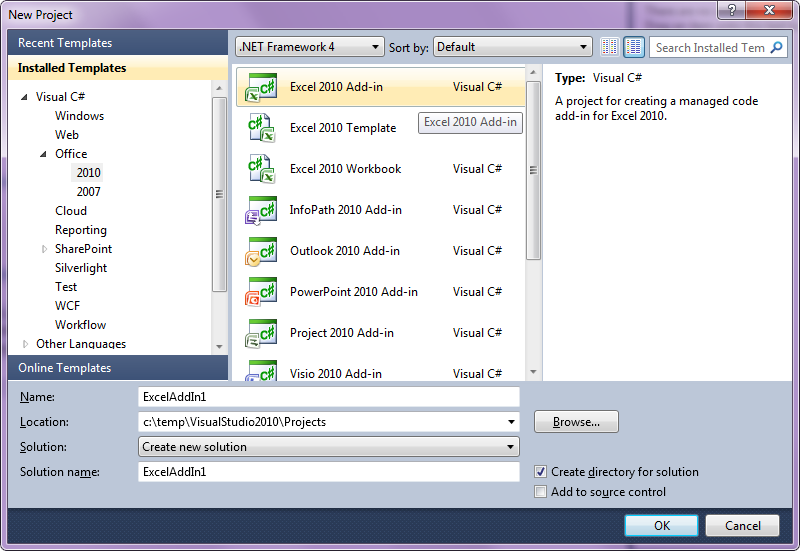This screenshot has width=800, height=551.
Task: Open the Online Templates section
Action: 118,368
